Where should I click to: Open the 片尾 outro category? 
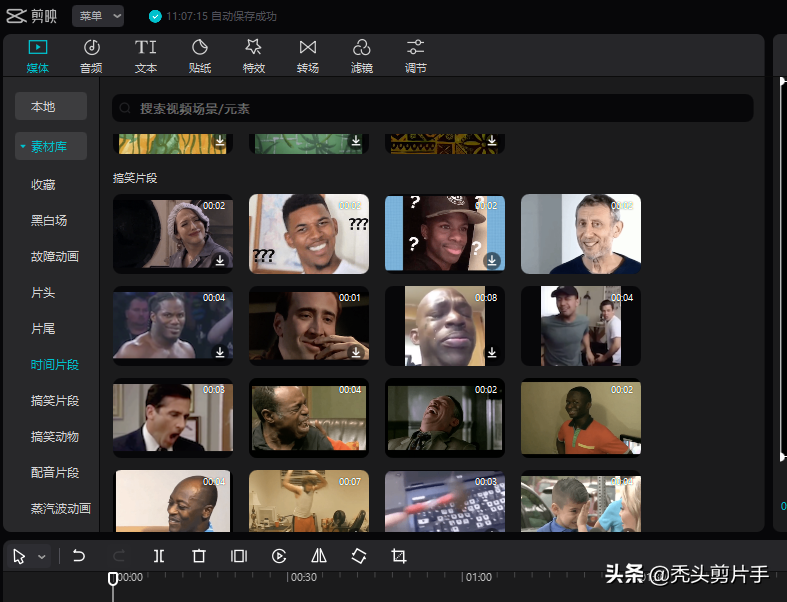(x=43, y=329)
